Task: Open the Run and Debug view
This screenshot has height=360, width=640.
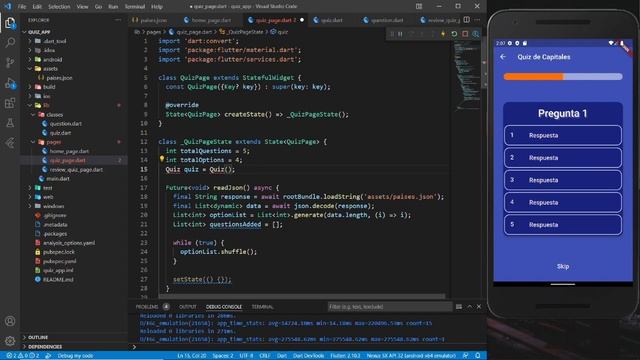Action: (x=10, y=83)
